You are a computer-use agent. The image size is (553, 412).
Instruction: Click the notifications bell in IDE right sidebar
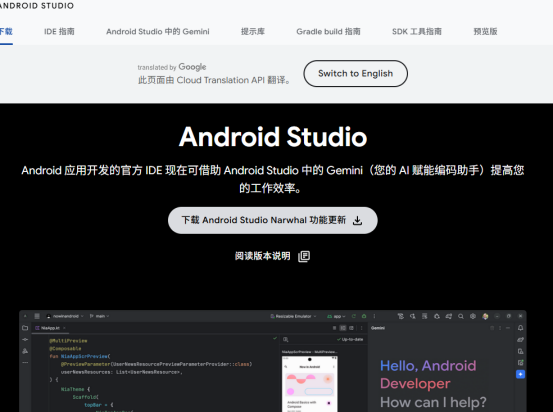(521, 328)
